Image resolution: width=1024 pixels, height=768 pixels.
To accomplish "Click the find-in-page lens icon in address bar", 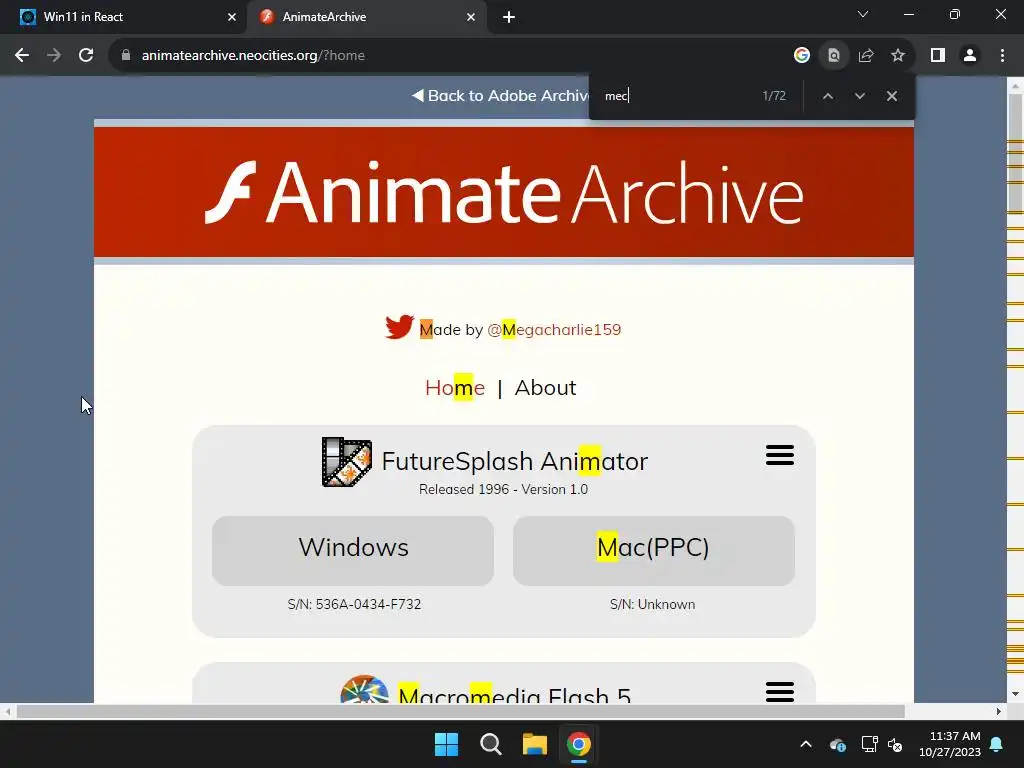I will point(834,56).
